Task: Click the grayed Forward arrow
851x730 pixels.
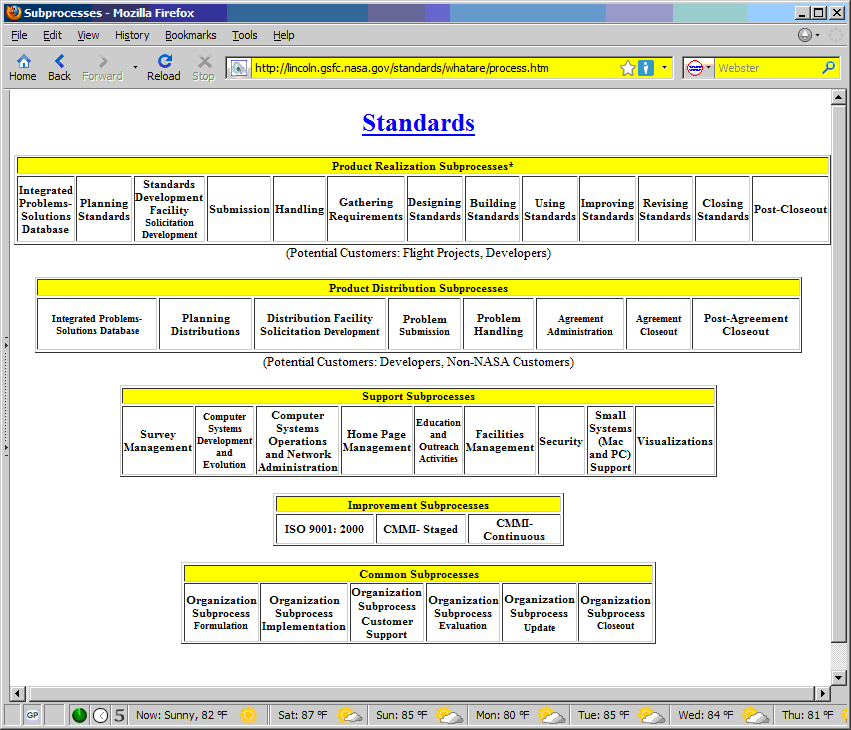Action: coord(102,68)
